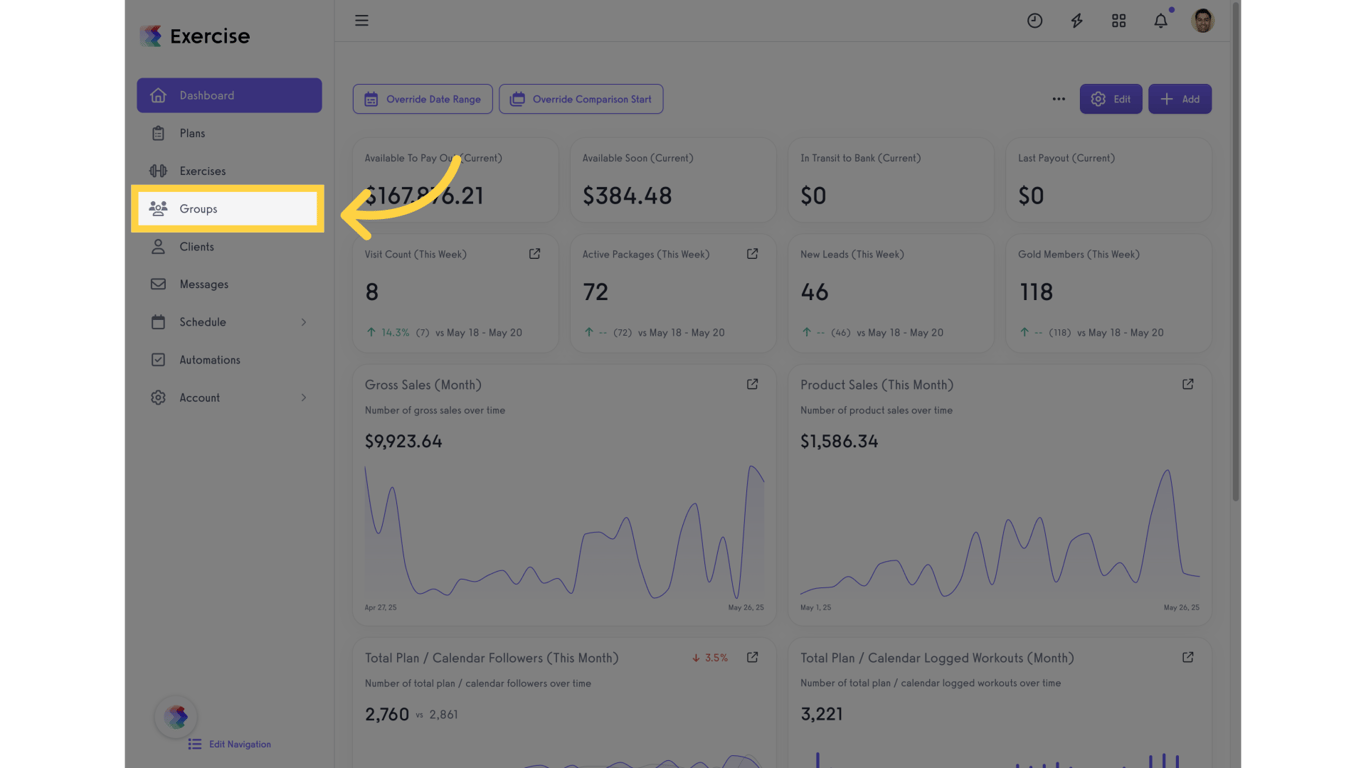Go to Dashboard in sidebar
1366x768 pixels.
[229, 95]
